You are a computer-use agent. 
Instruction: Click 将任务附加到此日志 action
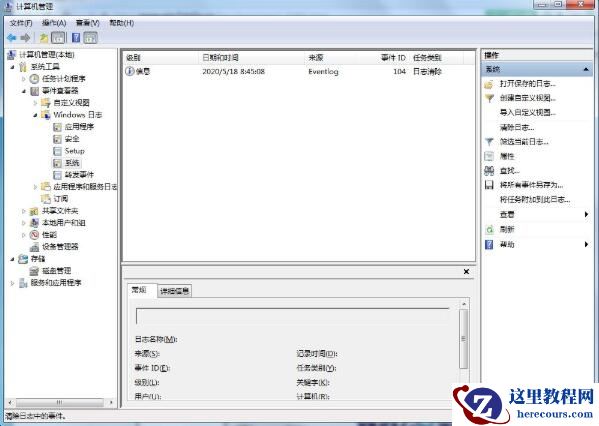tap(535, 200)
